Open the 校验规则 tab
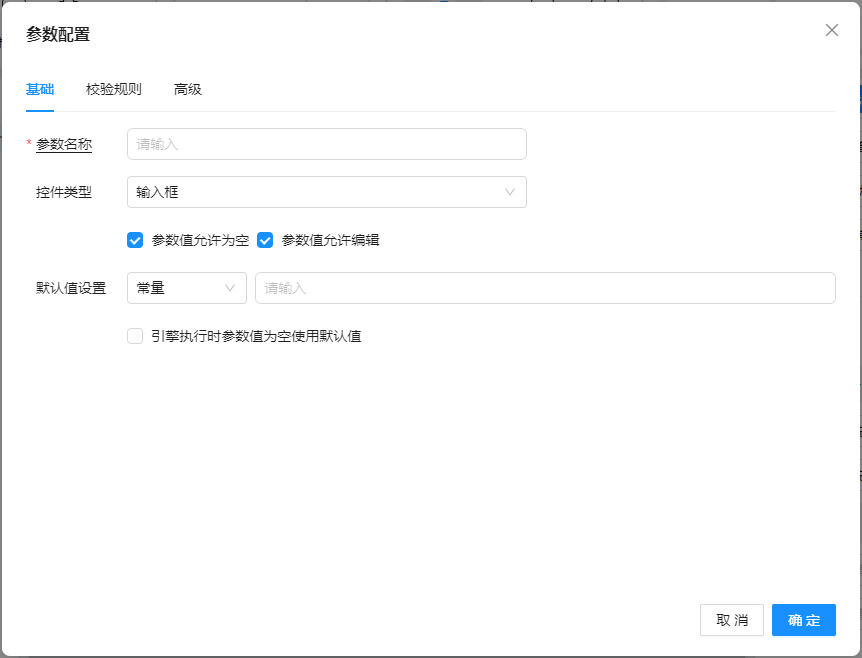This screenshot has width=862, height=658. click(x=114, y=89)
